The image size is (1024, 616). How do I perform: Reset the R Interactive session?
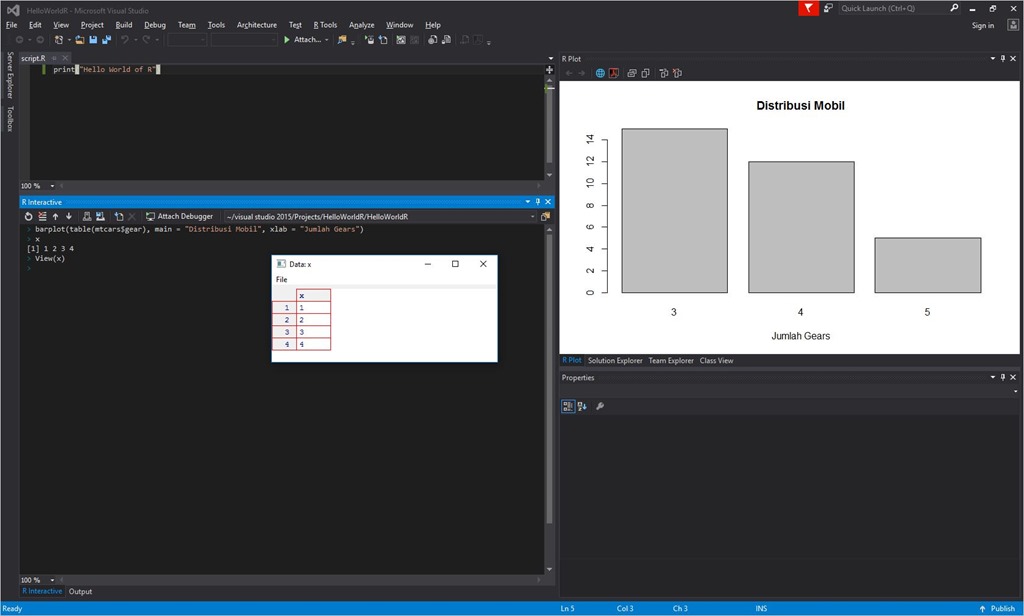click(29, 216)
